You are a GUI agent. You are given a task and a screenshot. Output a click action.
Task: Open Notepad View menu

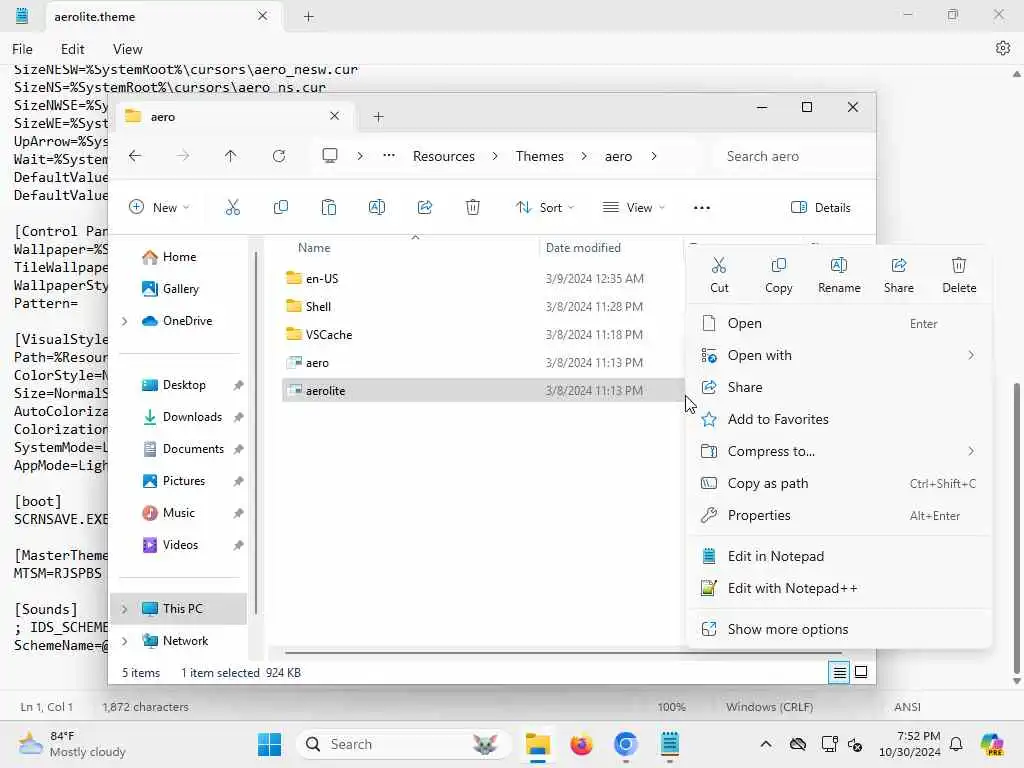click(127, 49)
